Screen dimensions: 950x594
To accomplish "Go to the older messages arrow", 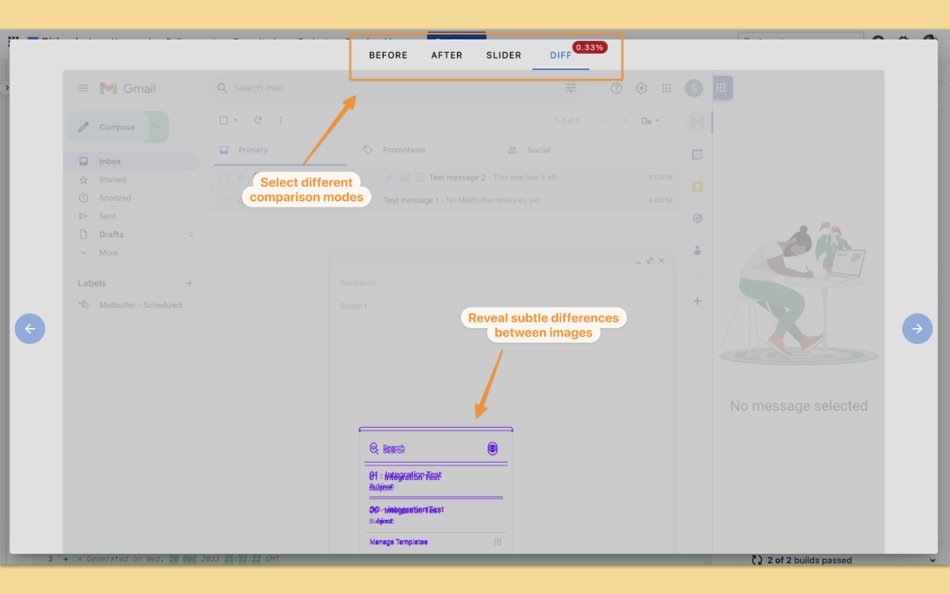I will coord(625,121).
